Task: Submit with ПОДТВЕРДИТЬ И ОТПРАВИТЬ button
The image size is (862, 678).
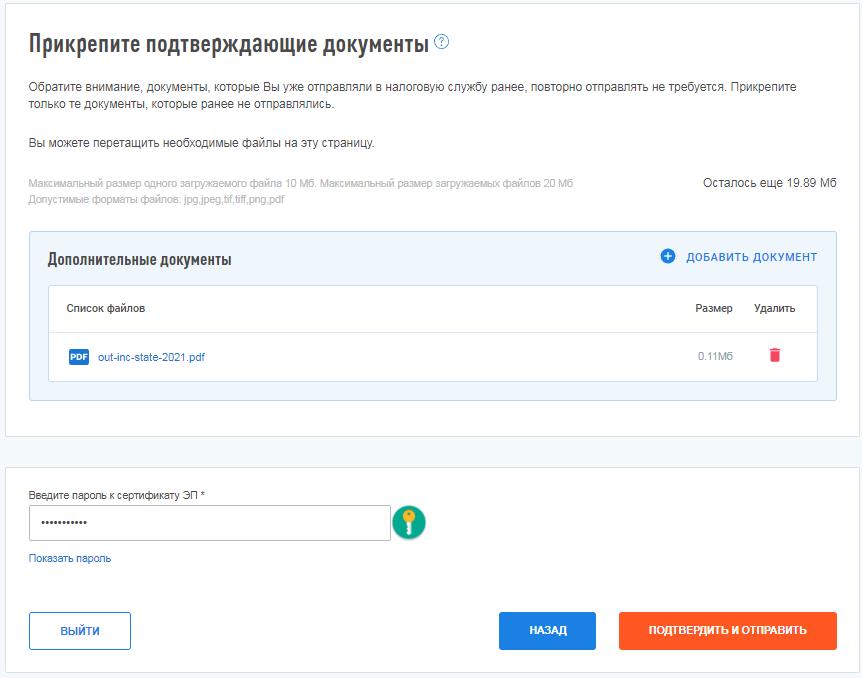Action: tap(727, 631)
